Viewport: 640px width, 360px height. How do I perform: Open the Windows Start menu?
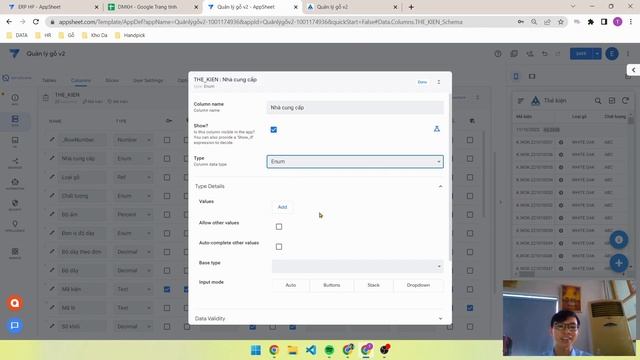click(256, 350)
